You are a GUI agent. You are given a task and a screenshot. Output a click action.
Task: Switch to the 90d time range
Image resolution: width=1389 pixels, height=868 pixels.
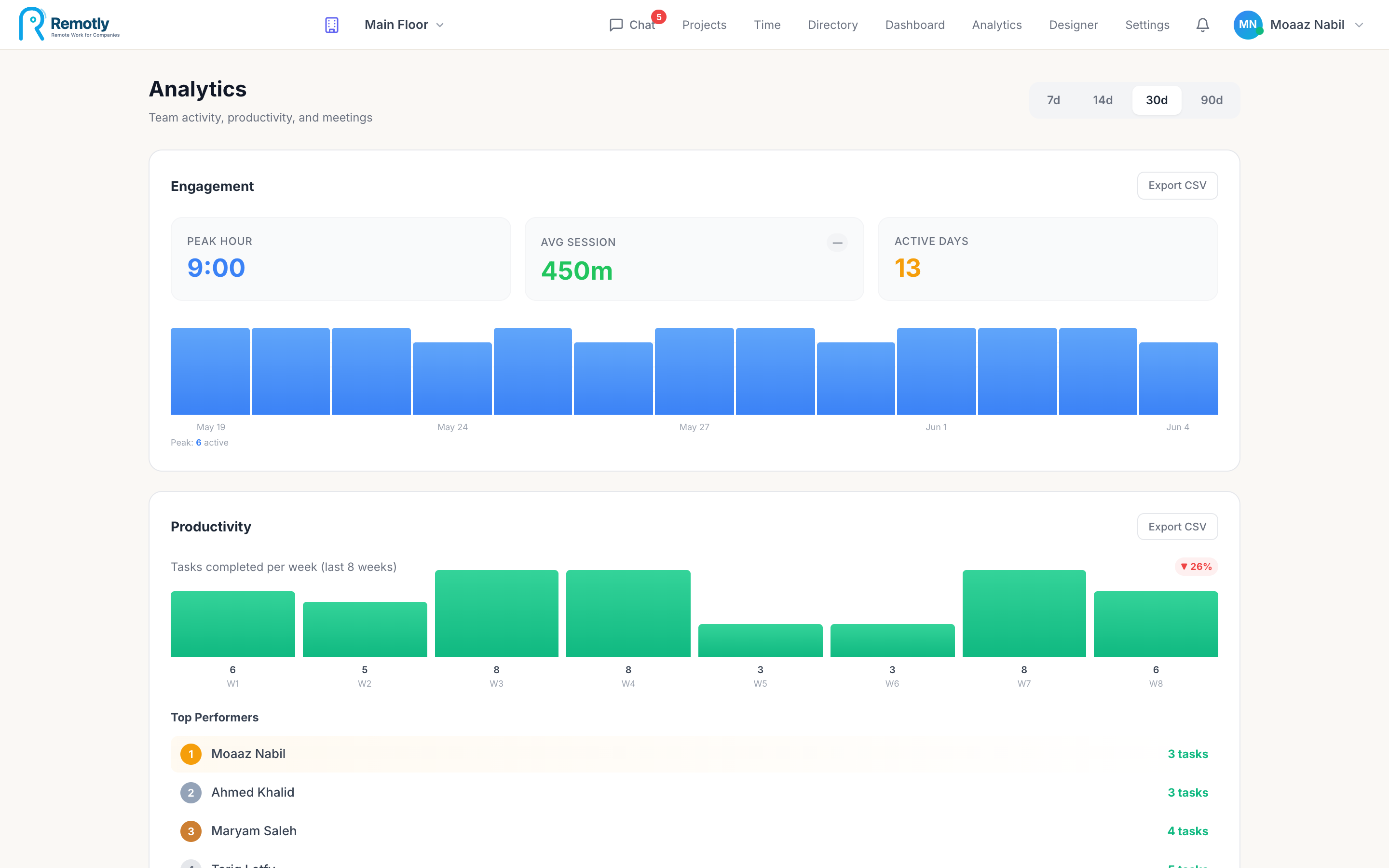tap(1212, 100)
